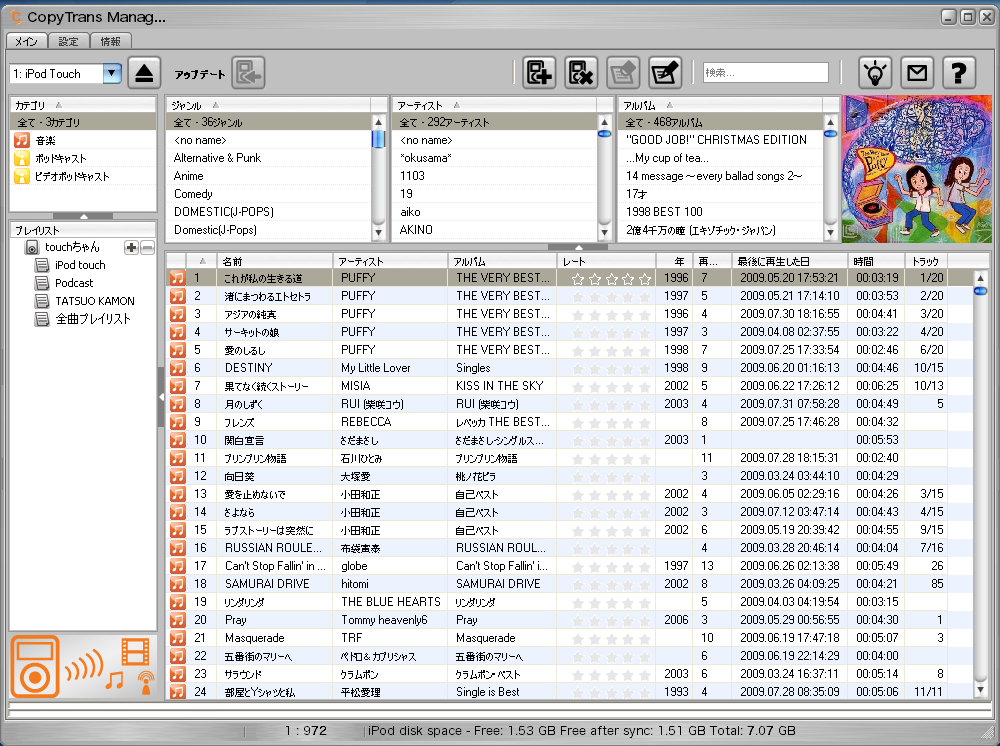Click the artist list scrollbar thumb

604,134
